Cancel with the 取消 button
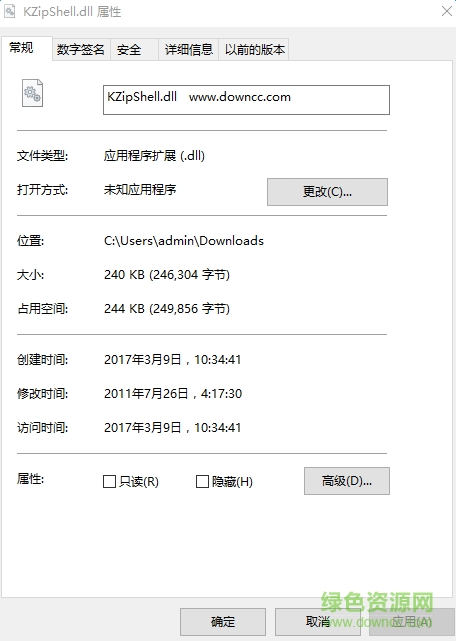Screen dimensions: 456x641 318,622
